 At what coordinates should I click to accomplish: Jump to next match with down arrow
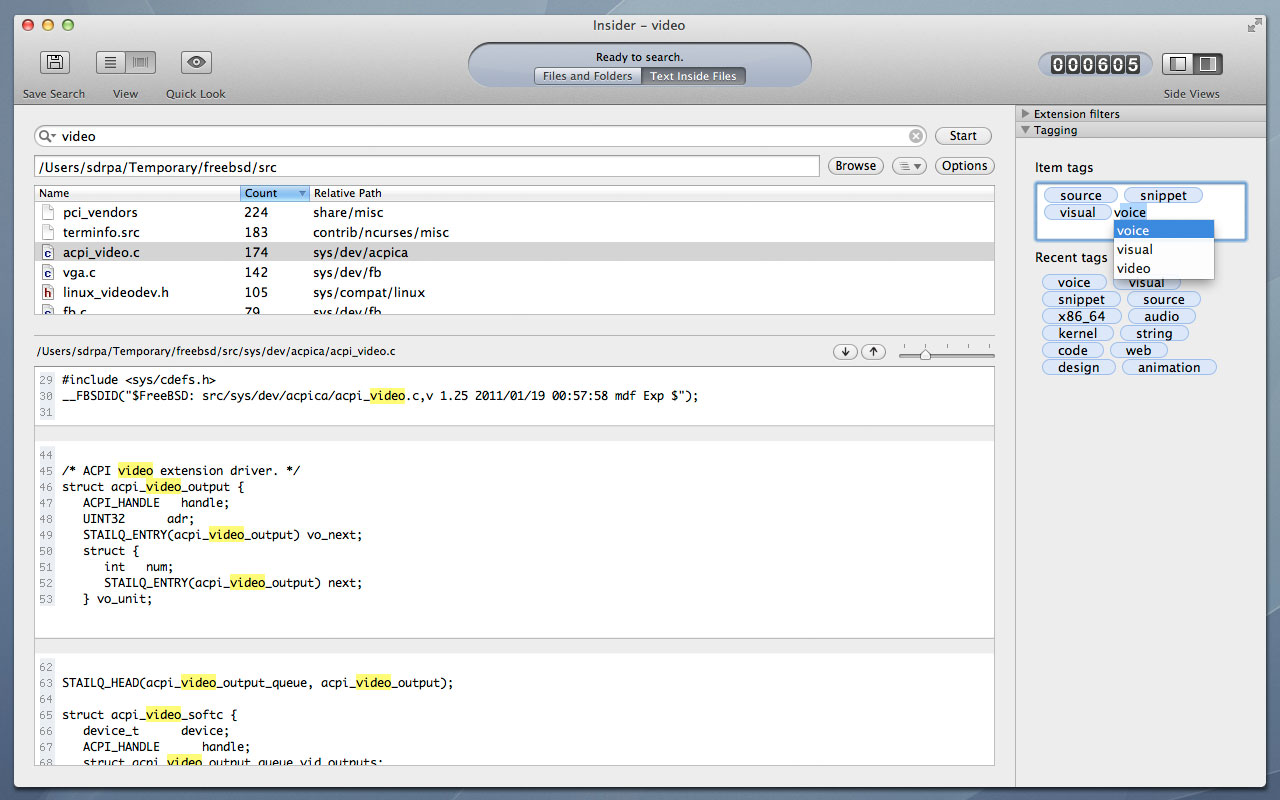845,351
